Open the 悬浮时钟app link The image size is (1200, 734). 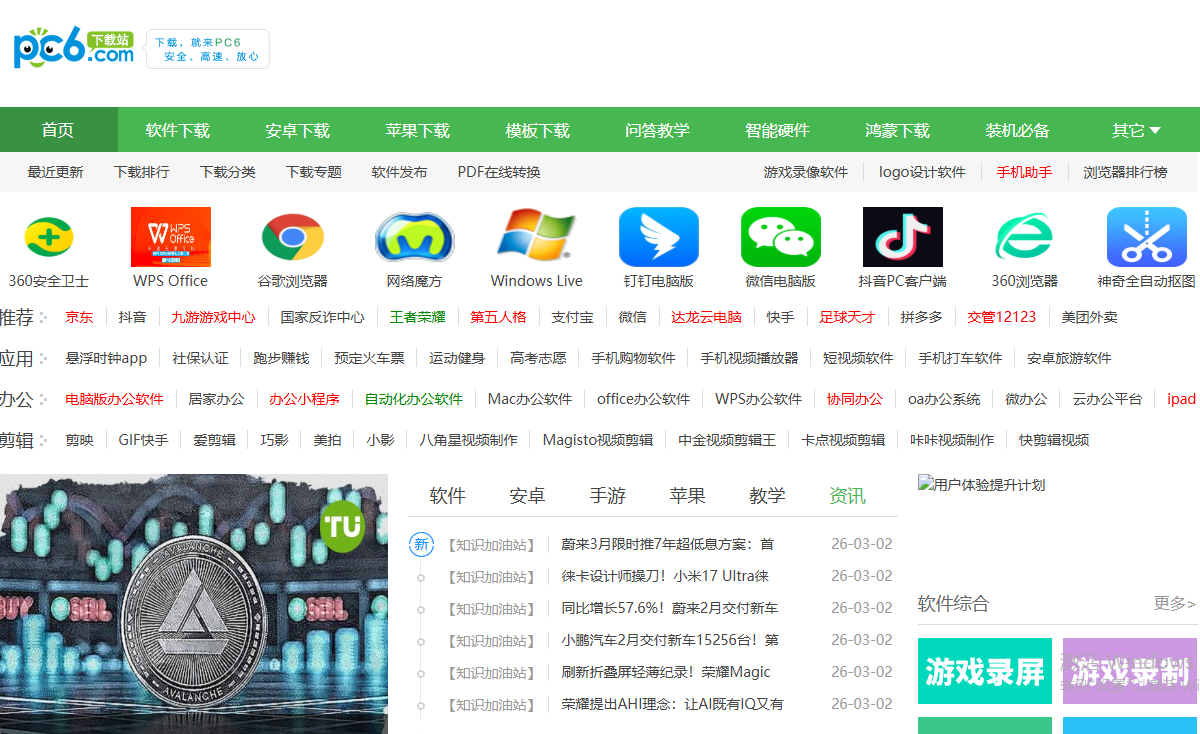point(106,358)
